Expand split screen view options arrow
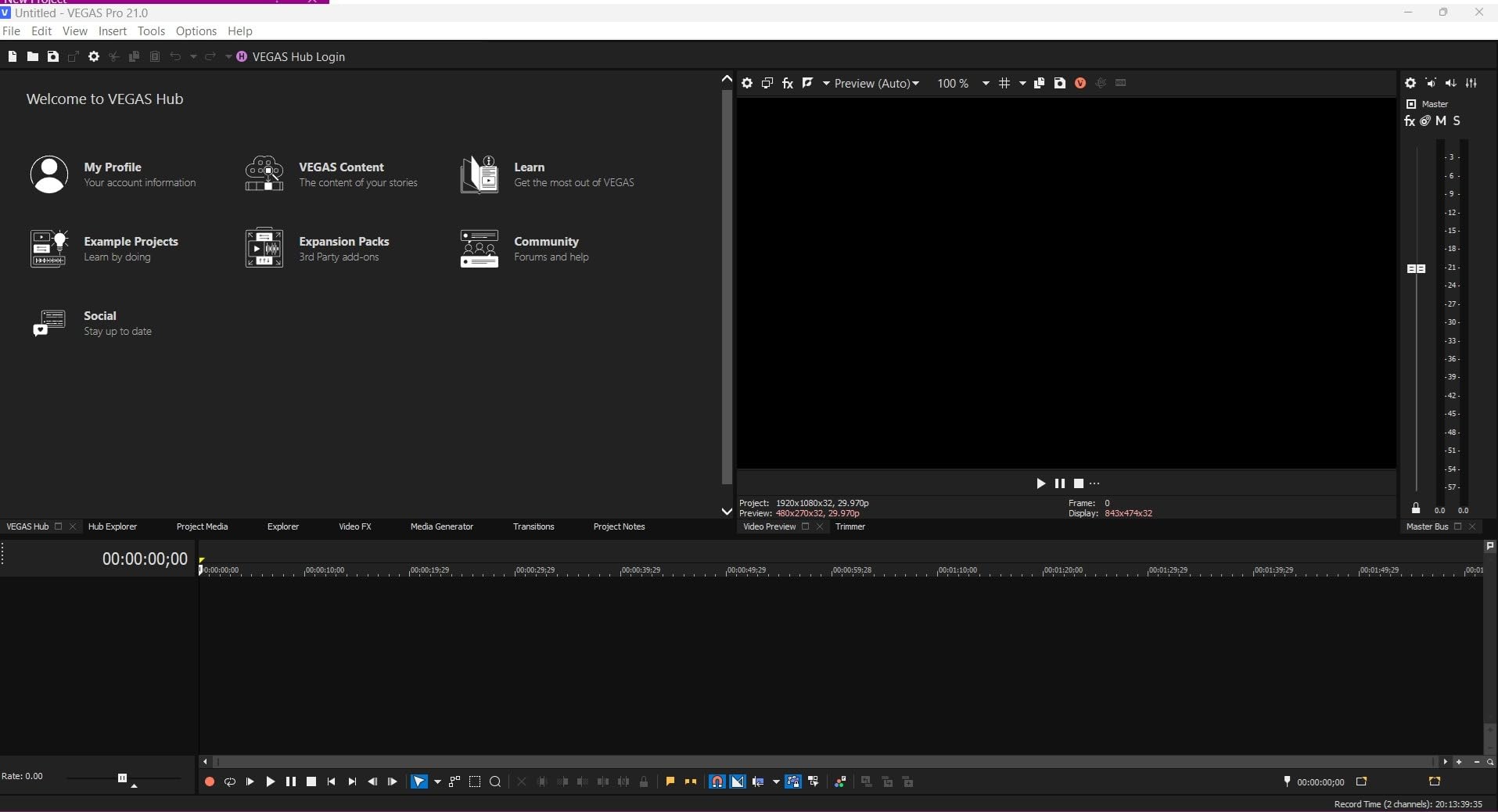 pyautogui.click(x=825, y=83)
